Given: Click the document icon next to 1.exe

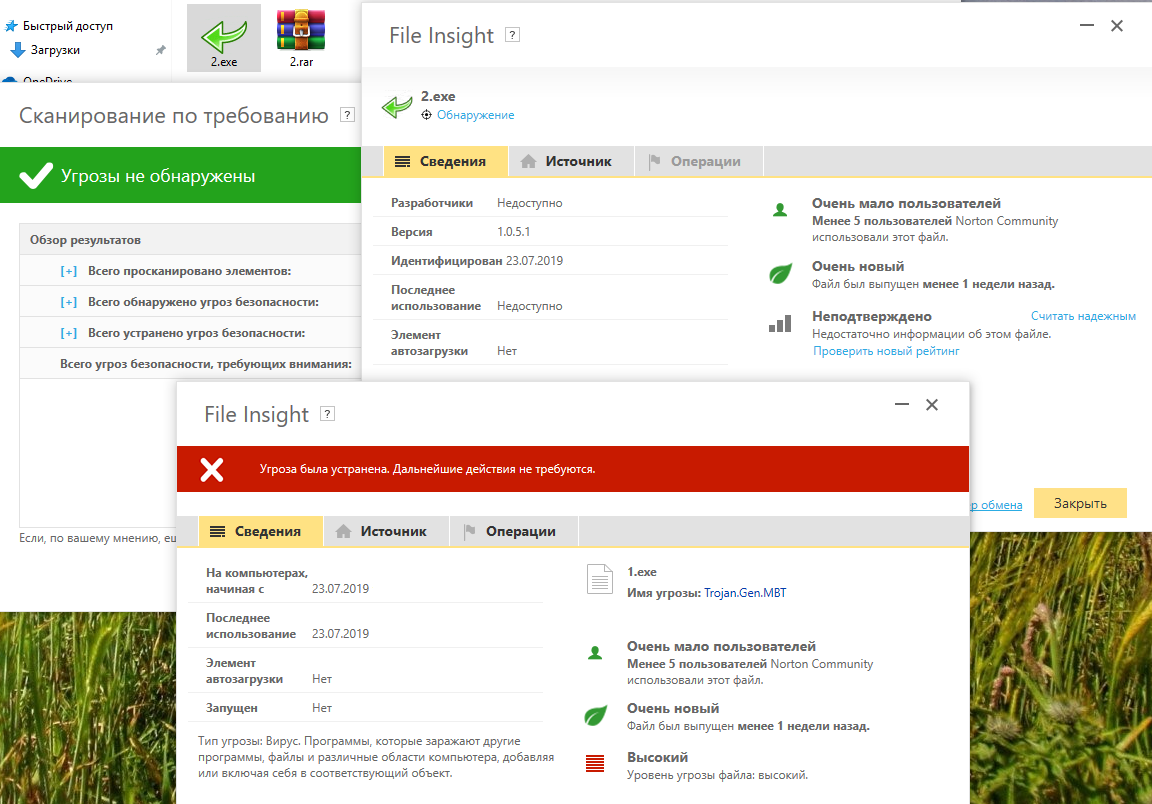Looking at the screenshot, I should point(600,579).
